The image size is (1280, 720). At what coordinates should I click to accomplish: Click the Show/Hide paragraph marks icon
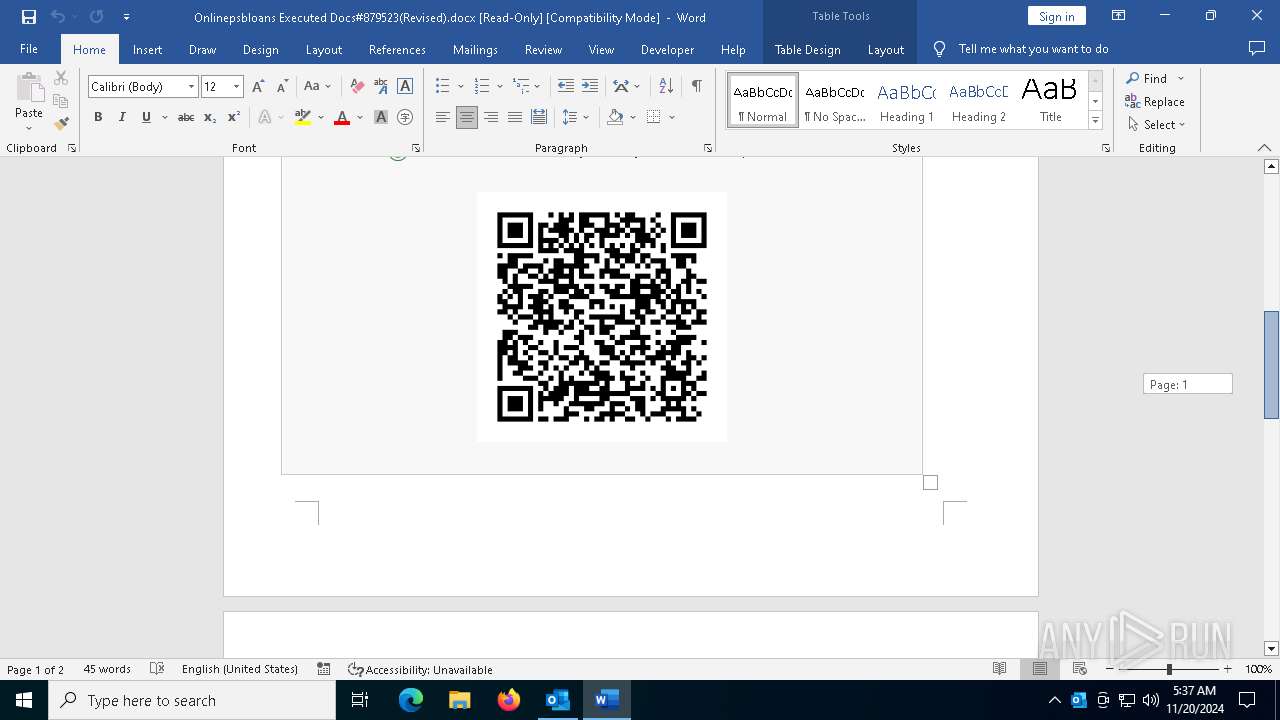(x=696, y=87)
